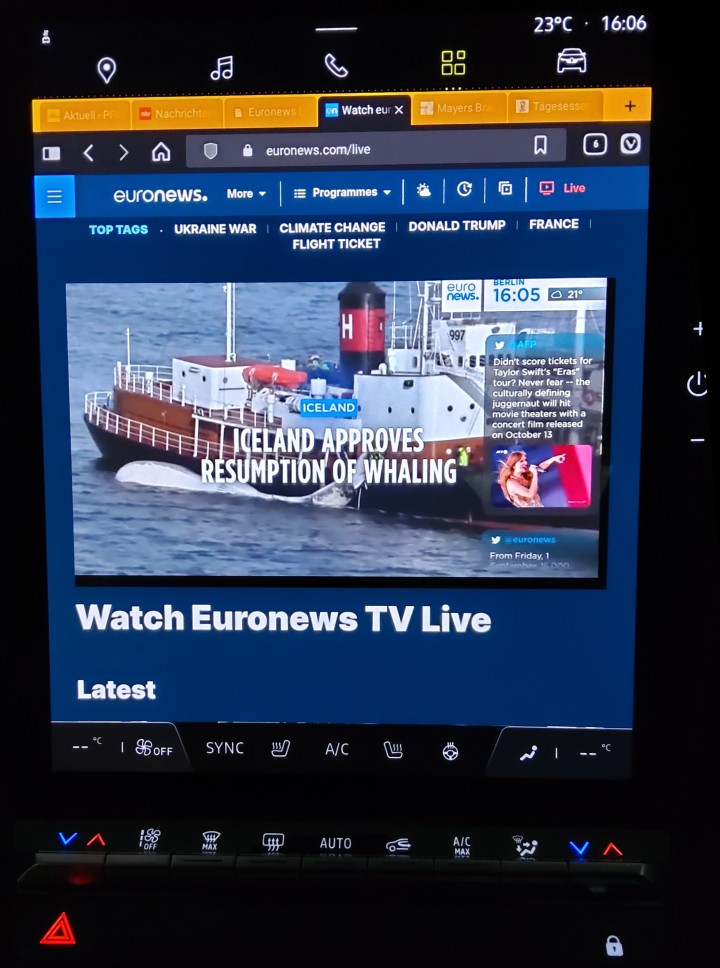Open the Euronews stacked-squares icon

pos(505,188)
